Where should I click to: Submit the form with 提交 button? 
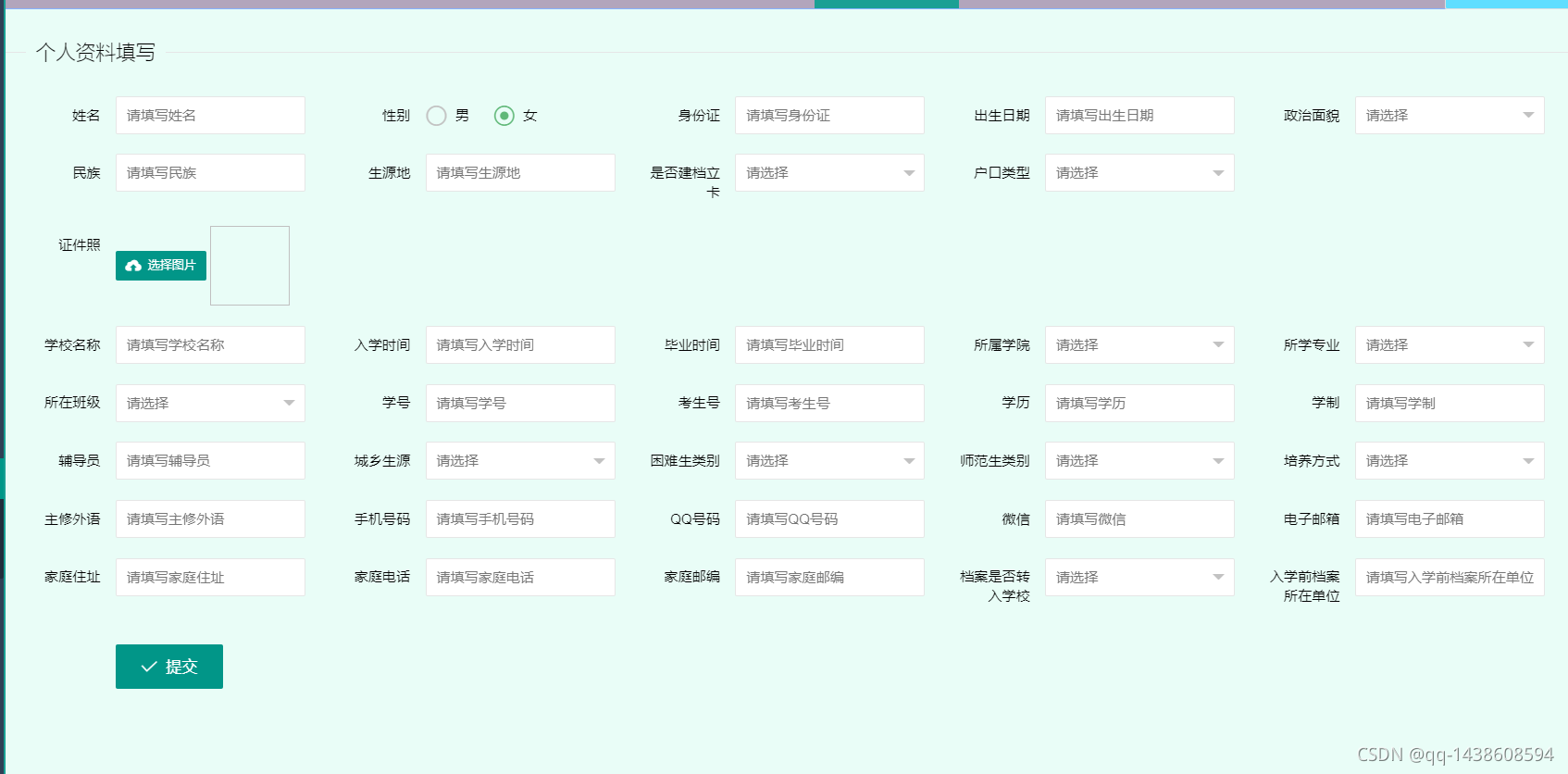(x=169, y=667)
